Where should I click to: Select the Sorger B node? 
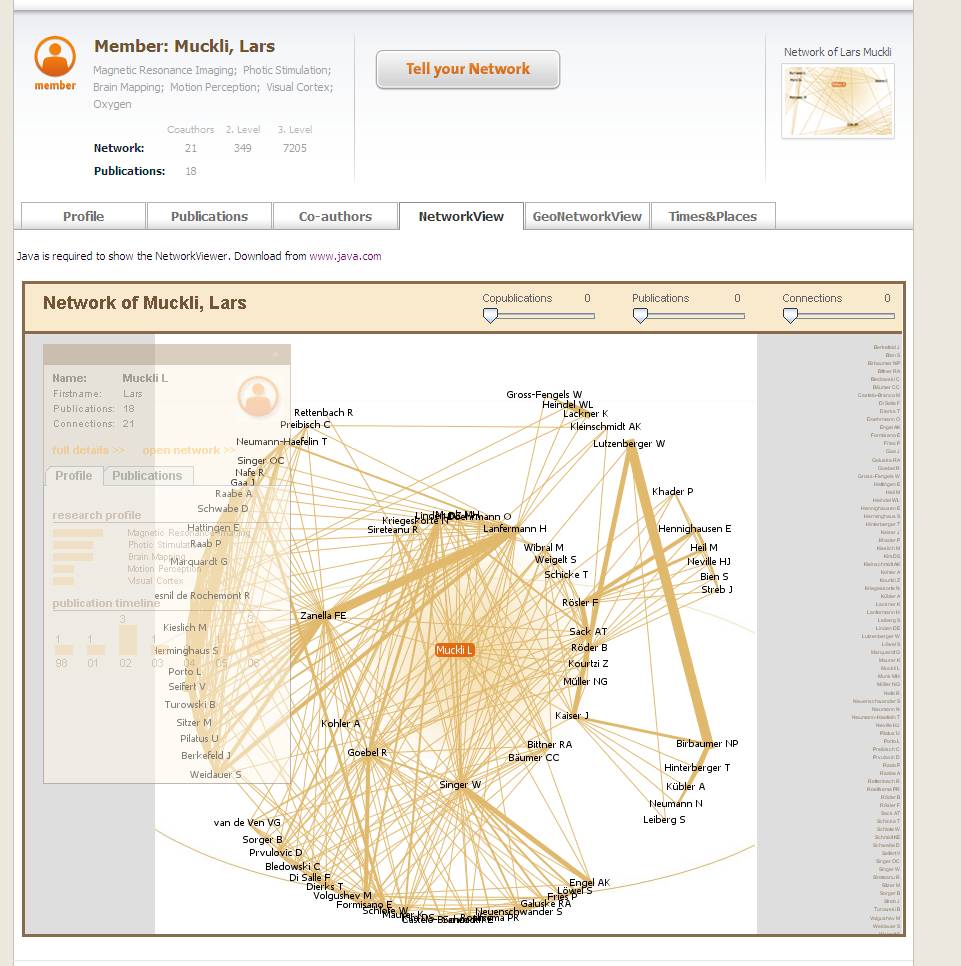262,840
